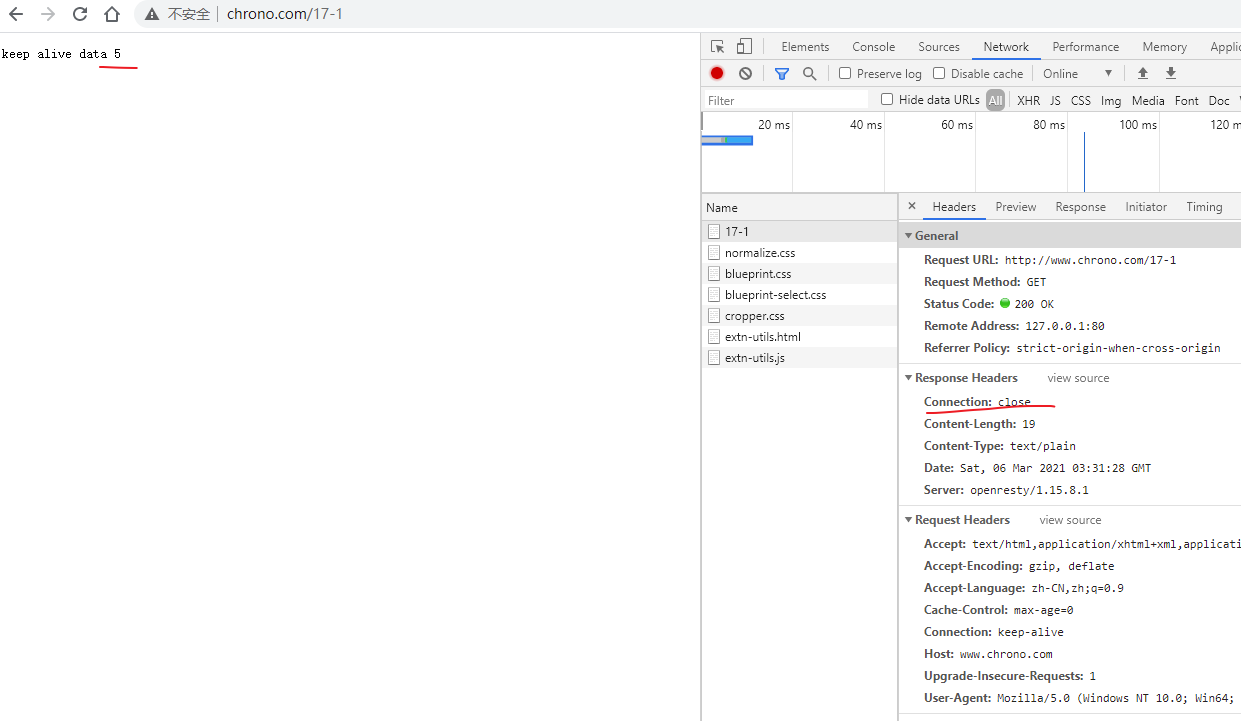Clear the network log icon

click(745, 73)
